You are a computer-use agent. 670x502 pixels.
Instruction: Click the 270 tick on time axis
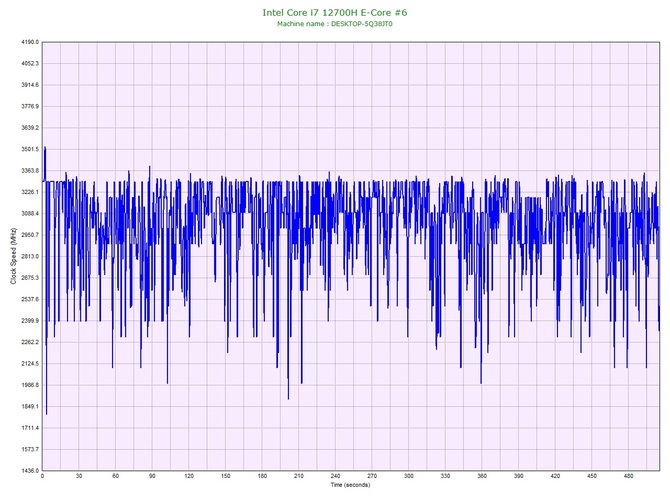coord(372,476)
